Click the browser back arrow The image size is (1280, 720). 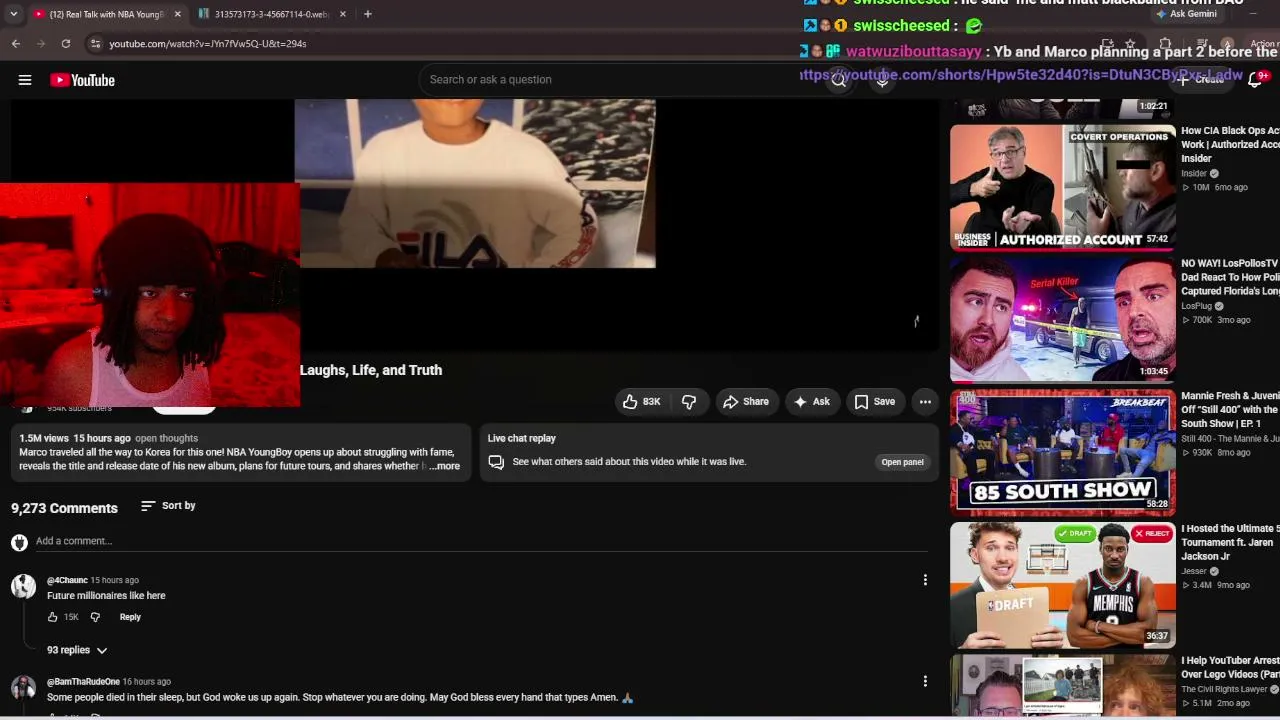click(16, 44)
